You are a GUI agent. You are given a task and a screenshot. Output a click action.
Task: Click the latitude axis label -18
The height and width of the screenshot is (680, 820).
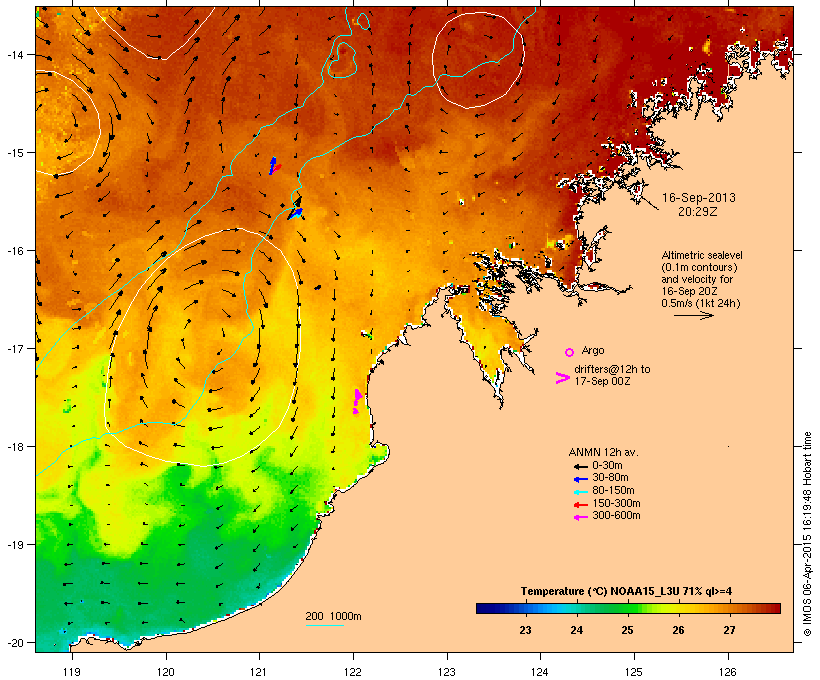tap(14, 447)
